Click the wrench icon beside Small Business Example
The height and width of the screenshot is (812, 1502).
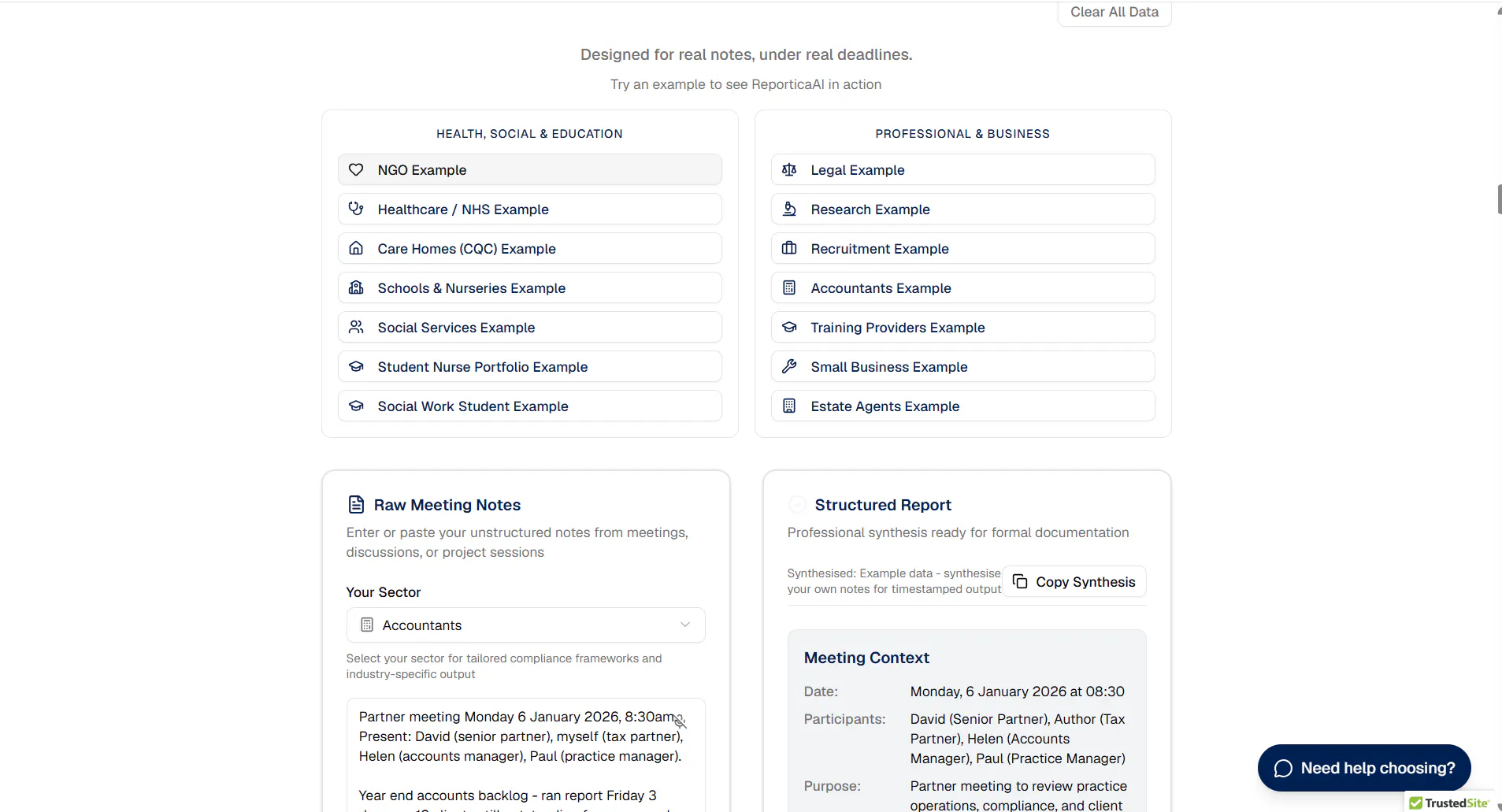point(789,366)
